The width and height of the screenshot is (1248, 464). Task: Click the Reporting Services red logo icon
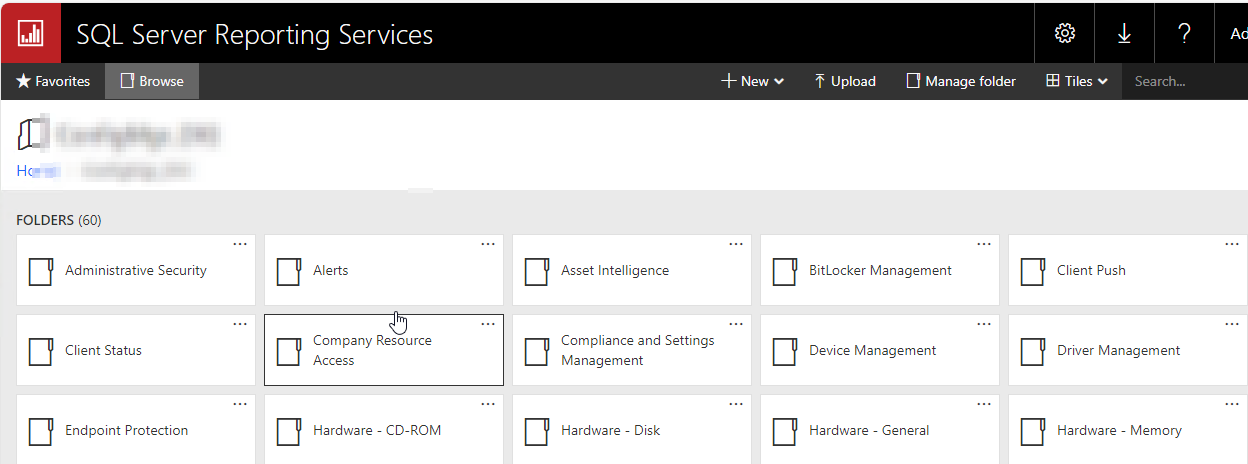pos(31,33)
